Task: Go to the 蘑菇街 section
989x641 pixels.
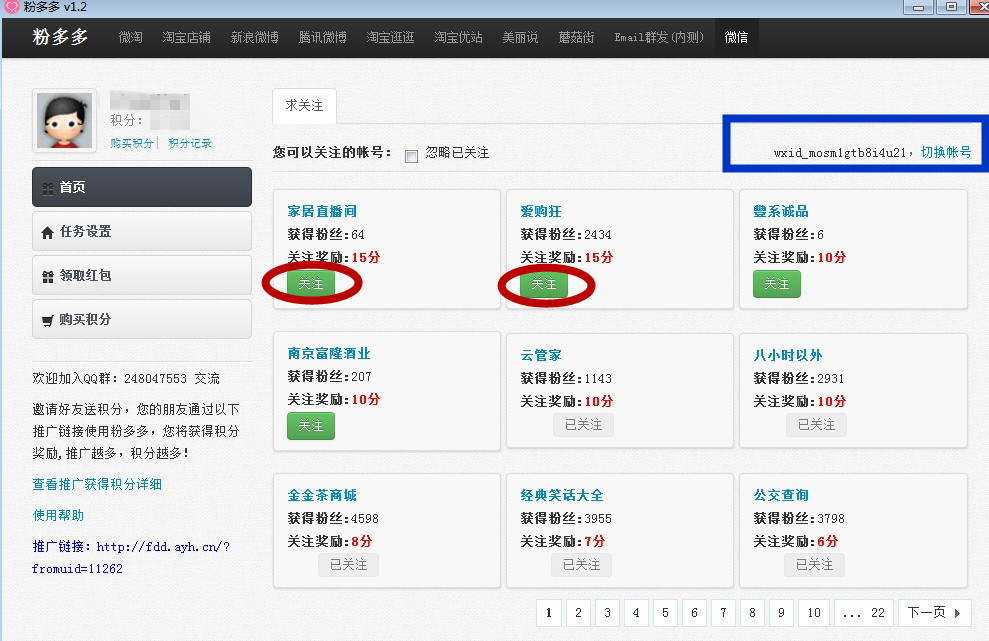Action: 576,38
